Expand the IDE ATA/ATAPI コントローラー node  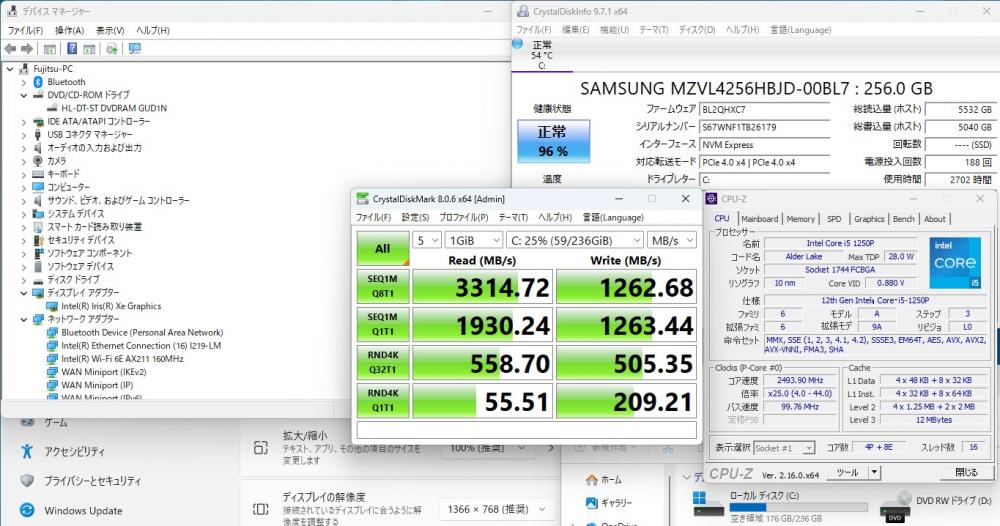pyautogui.click(x=24, y=121)
